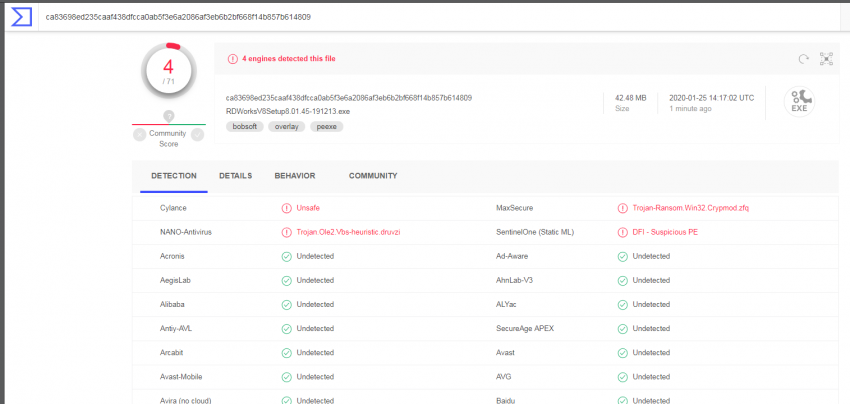Click the red warning icon for Cylance Unsafe
This screenshot has width=850, height=404.
[x=287, y=208]
